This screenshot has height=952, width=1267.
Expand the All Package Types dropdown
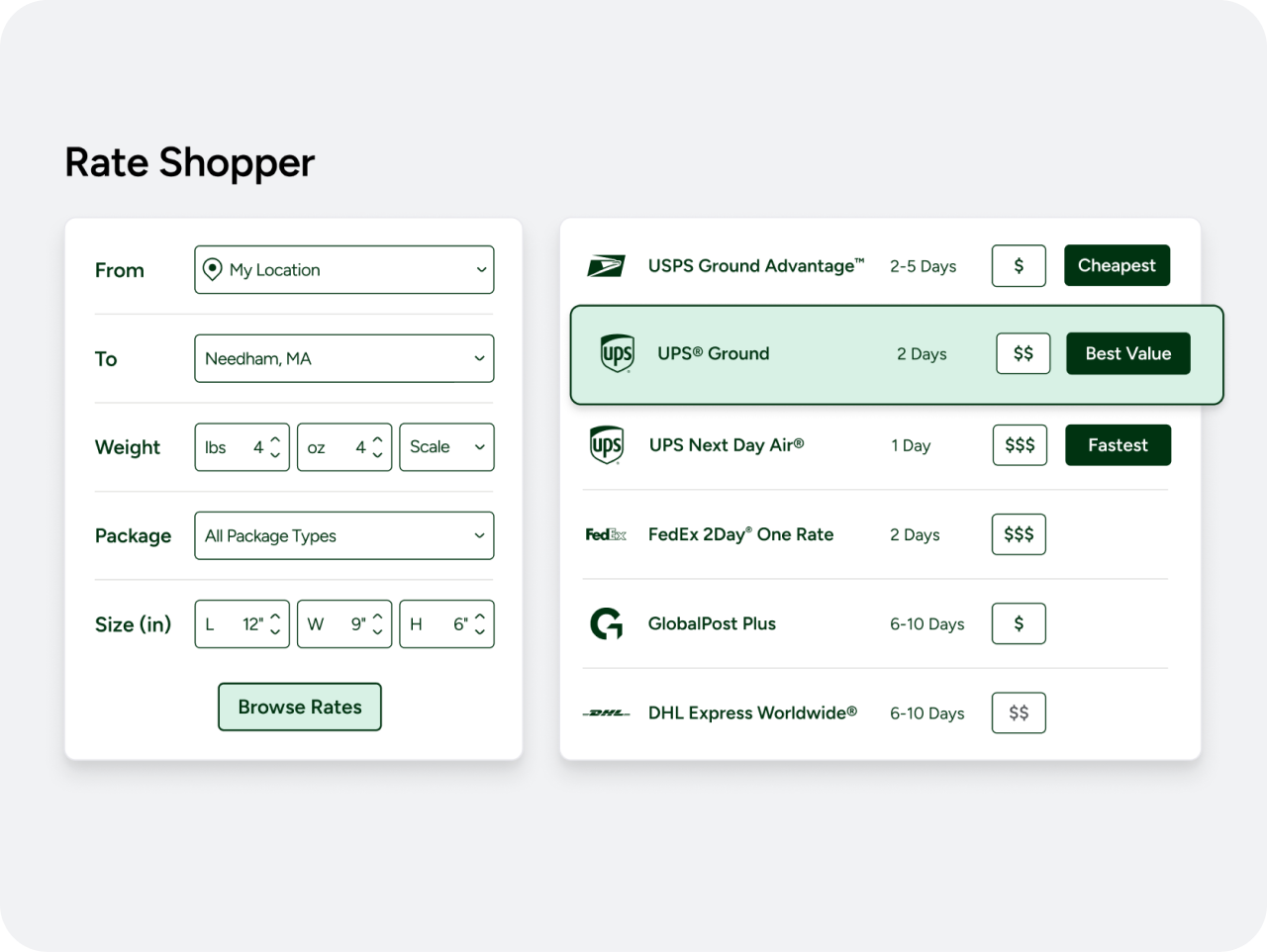(x=344, y=535)
